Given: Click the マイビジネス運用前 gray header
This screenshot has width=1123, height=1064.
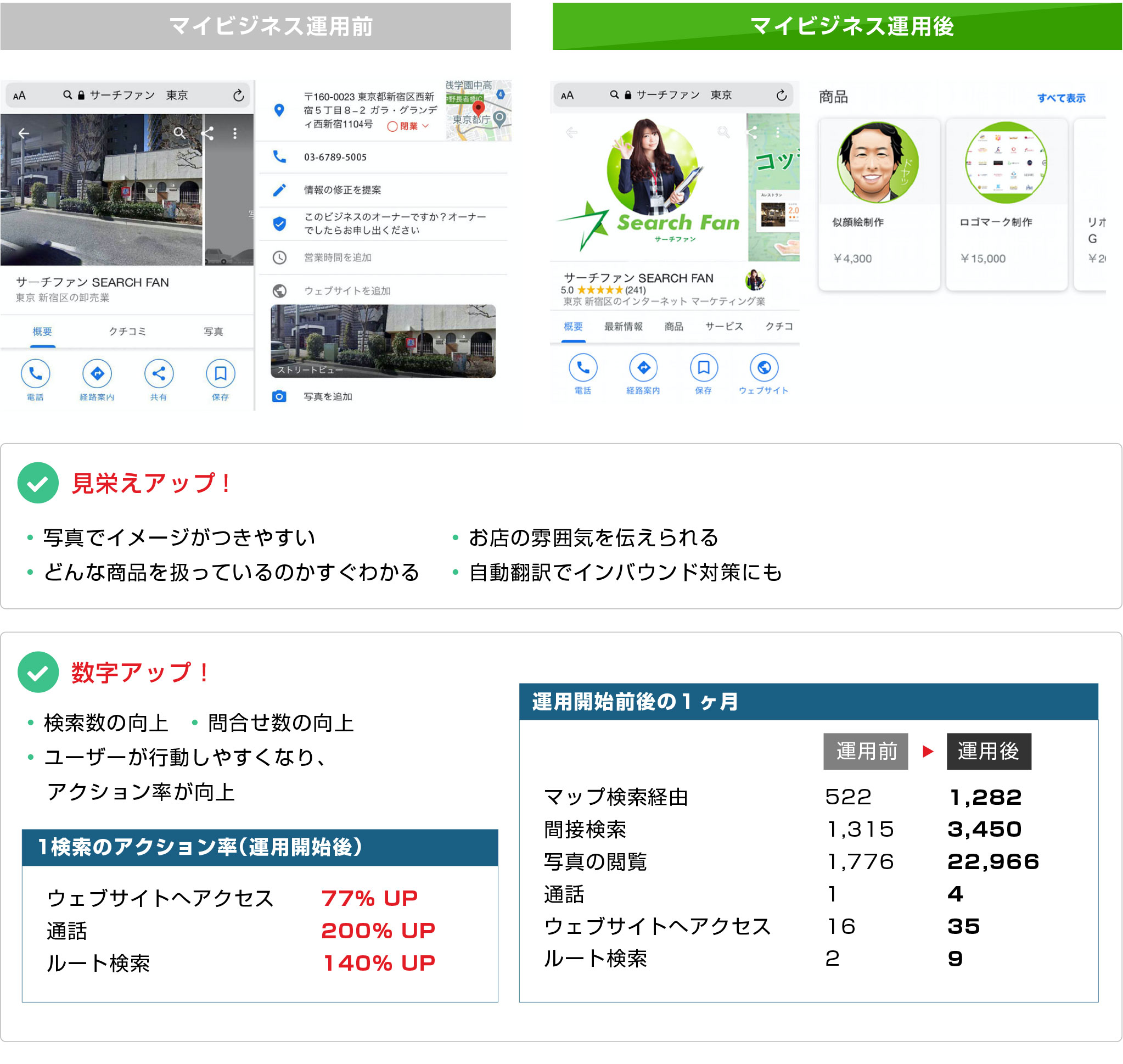Looking at the screenshot, I should [x=256, y=26].
